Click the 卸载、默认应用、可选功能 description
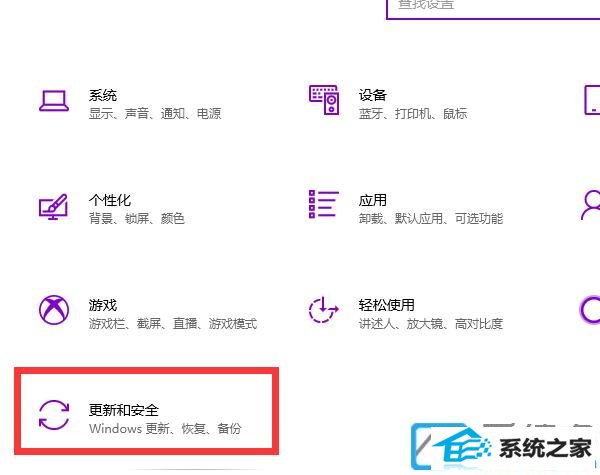 coord(431,219)
